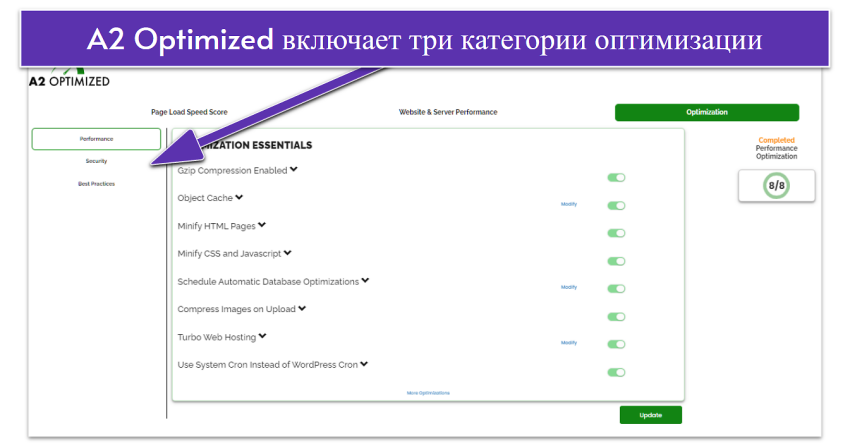Screen dimensions: 850x446
Task: Click Modify link for Object Cache
Action: point(569,204)
